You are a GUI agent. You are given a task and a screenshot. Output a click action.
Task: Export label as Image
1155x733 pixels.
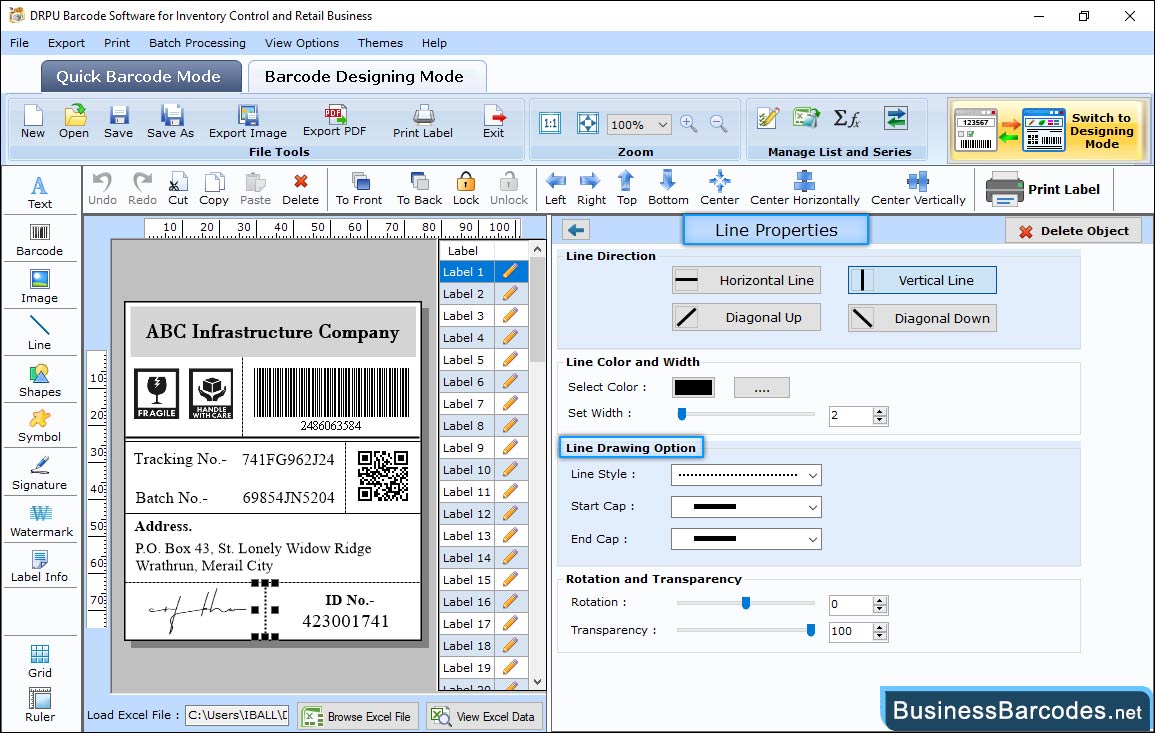tap(248, 122)
